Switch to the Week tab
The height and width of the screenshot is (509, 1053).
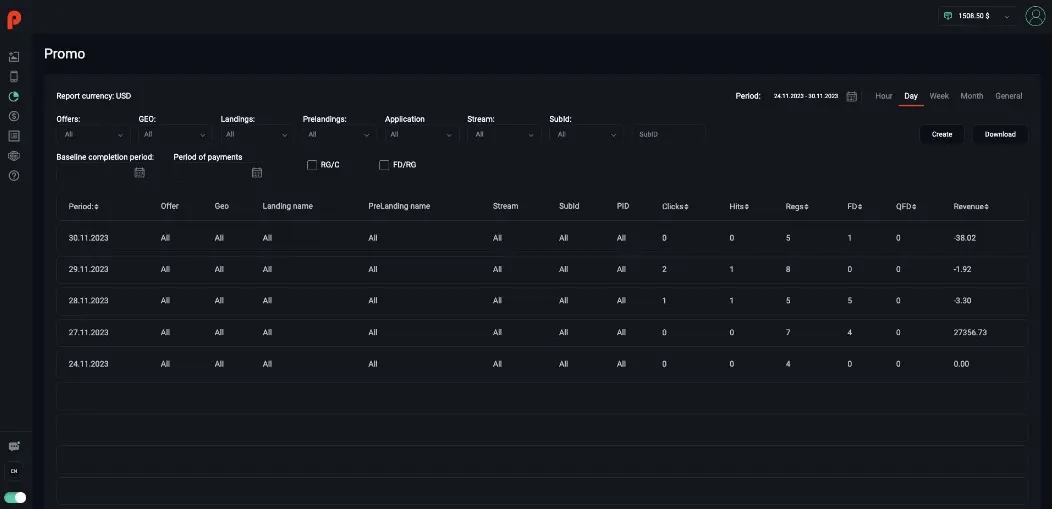pyautogui.click(x=939, y=96)
